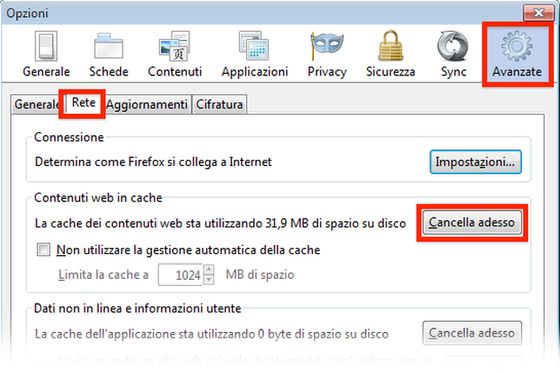Click the cache limit 1024 field
Screen dimensions: 560x373
point(180,275)
